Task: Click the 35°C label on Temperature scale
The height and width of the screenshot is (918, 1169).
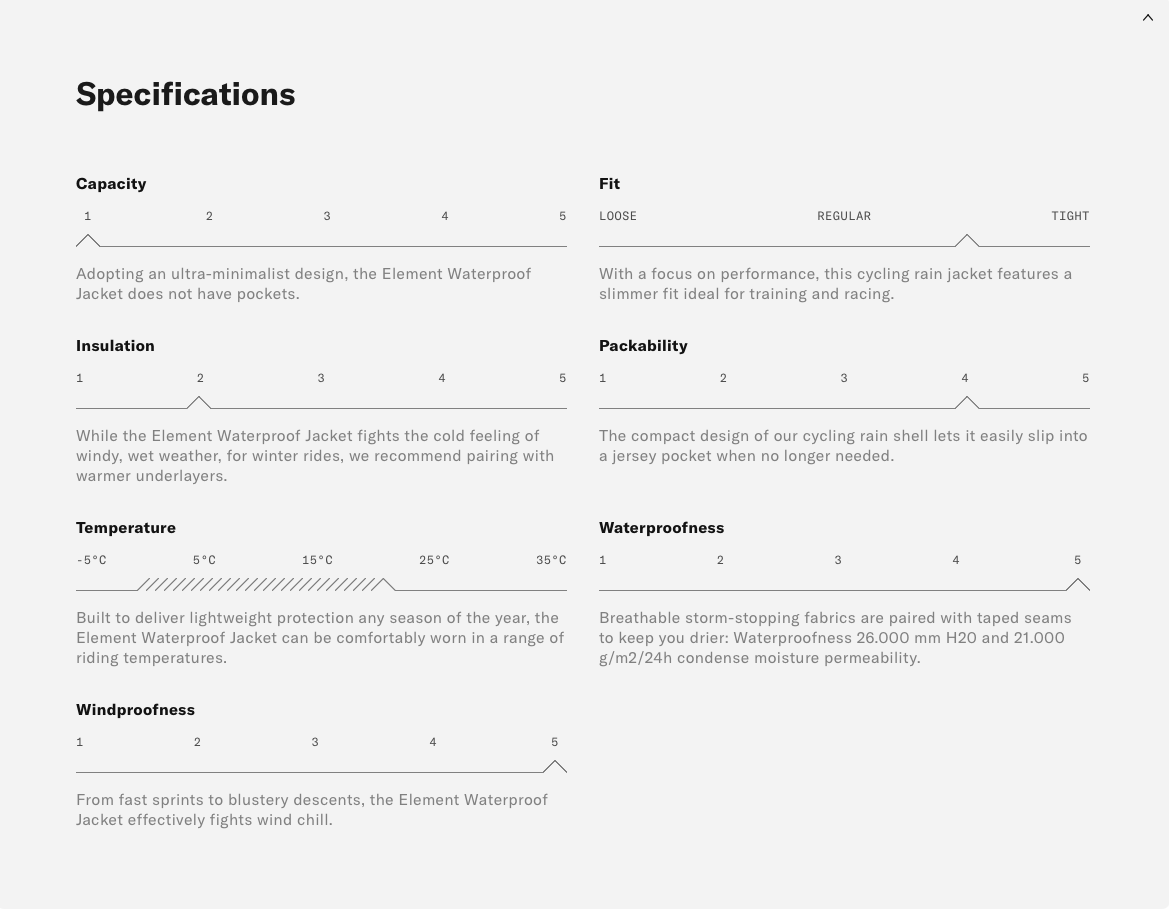Action: pyautogui.click(x=551, y=560)
